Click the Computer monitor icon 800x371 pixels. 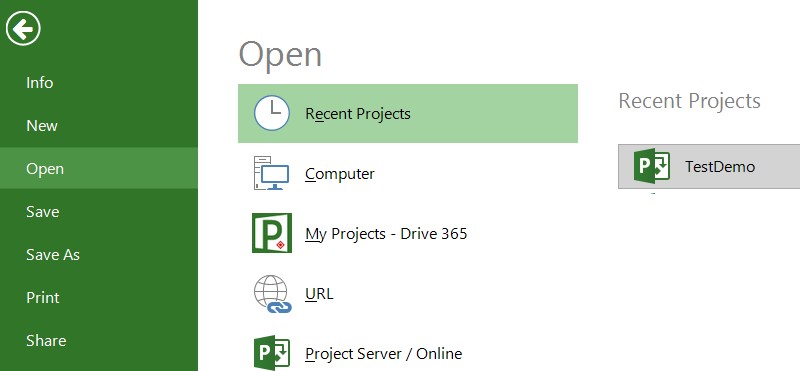[x=271, y=174]
